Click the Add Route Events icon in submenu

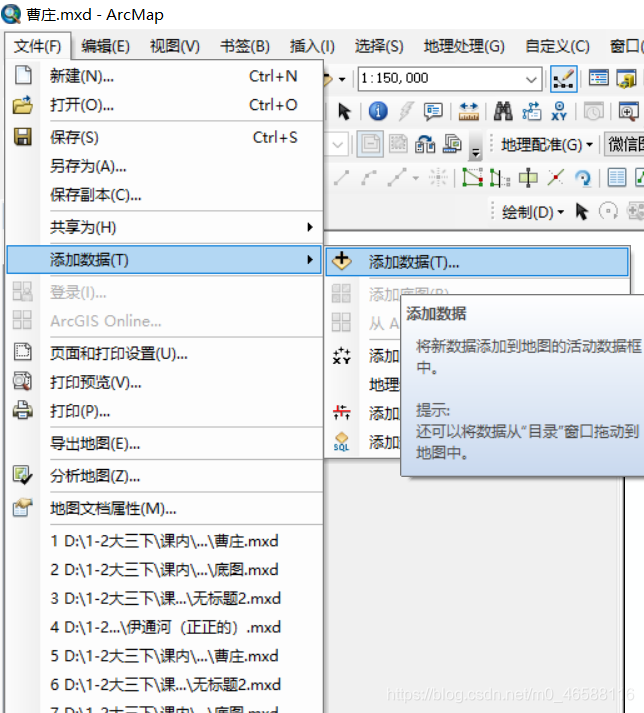point(341,412)
